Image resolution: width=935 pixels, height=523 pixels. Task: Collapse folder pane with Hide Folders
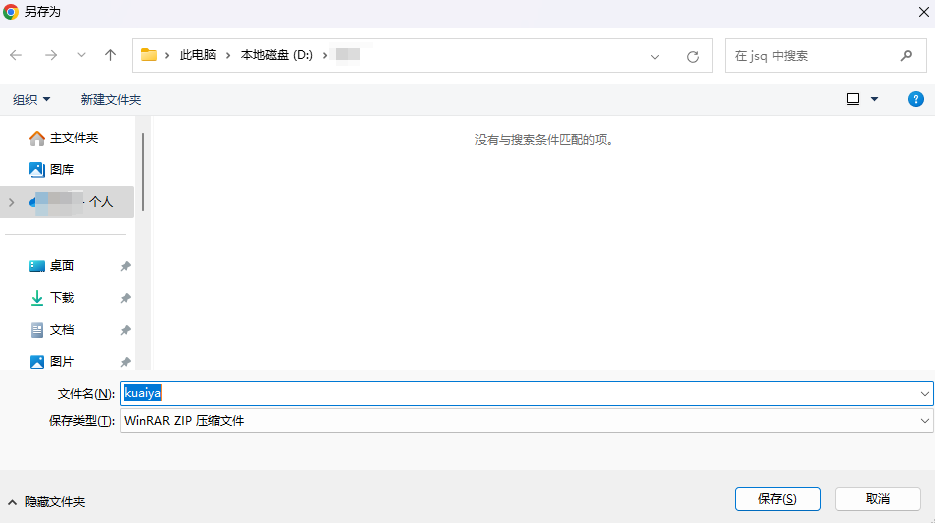[46, 501]
